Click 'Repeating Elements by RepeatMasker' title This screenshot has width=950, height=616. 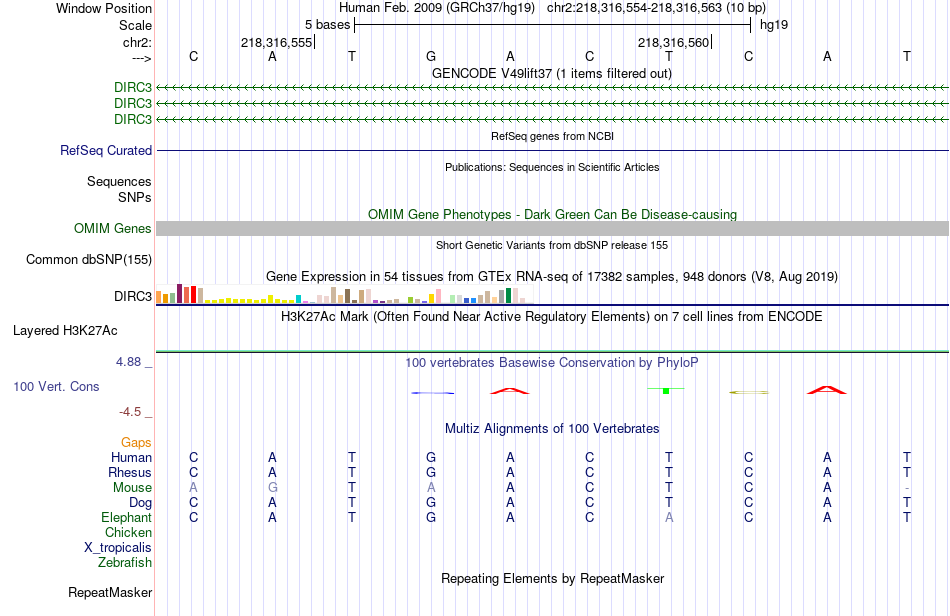pos(553,578)
